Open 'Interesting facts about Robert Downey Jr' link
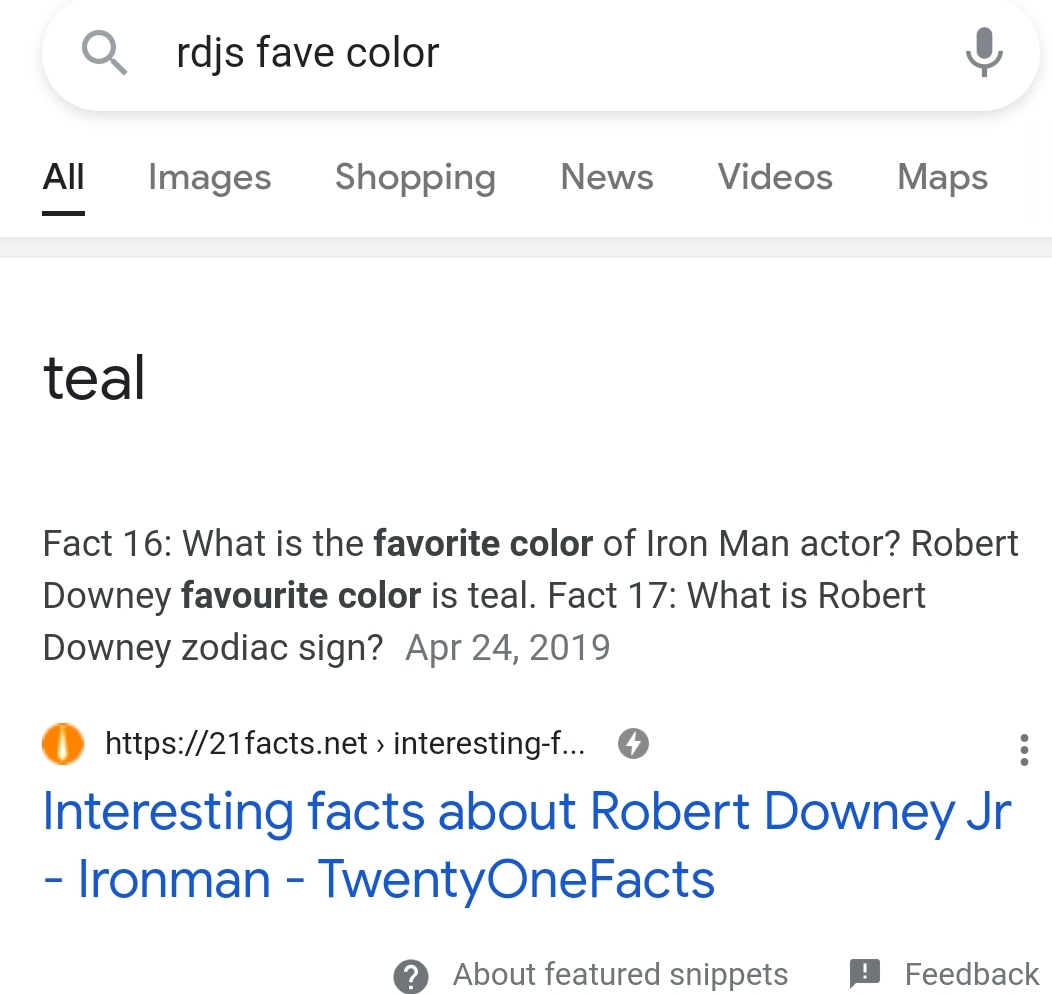The image size is (1052, 994). pyautogui.click(x=527, y=845)
